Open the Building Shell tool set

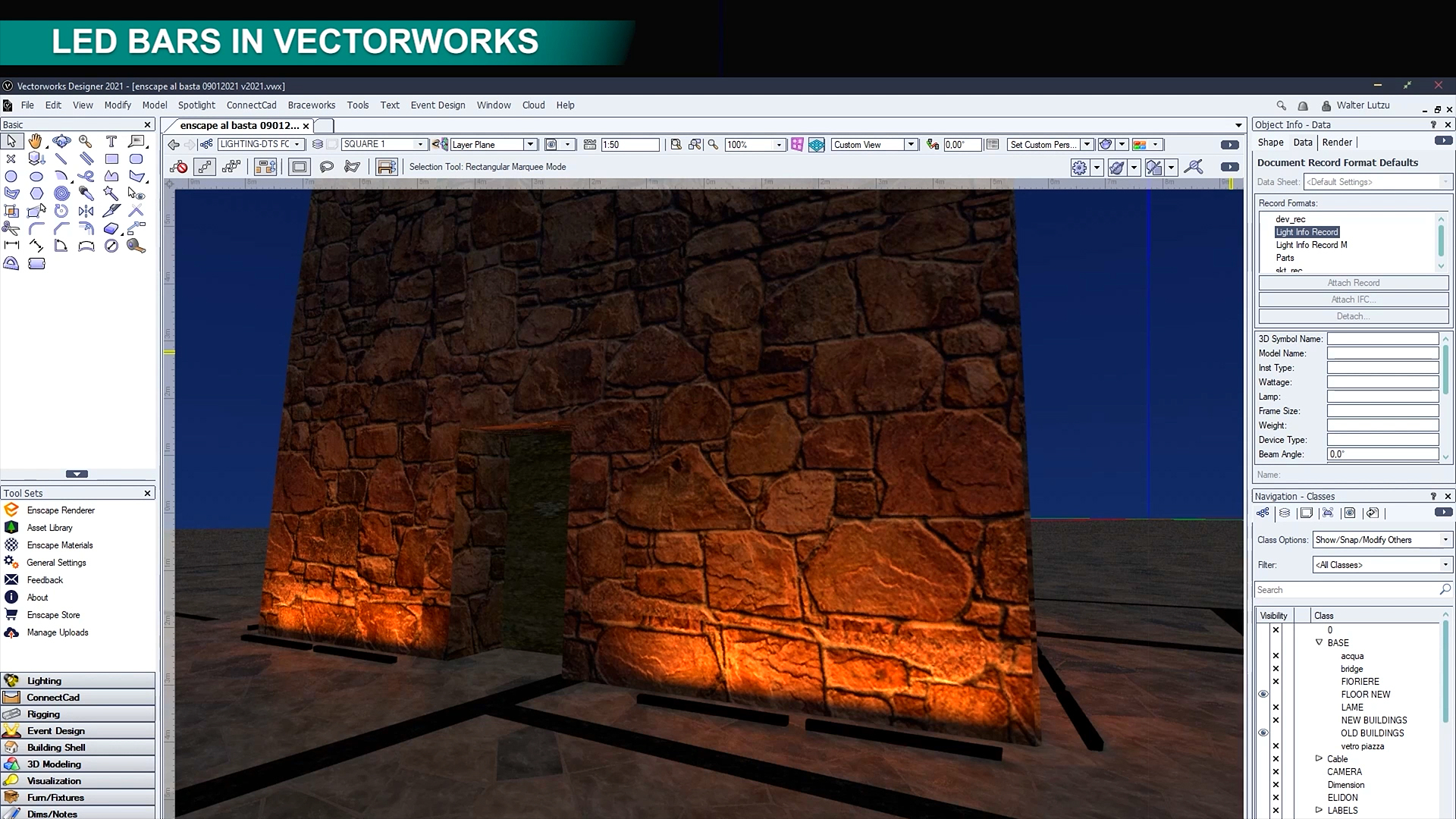pyautogui.click(x=78, y=747)
